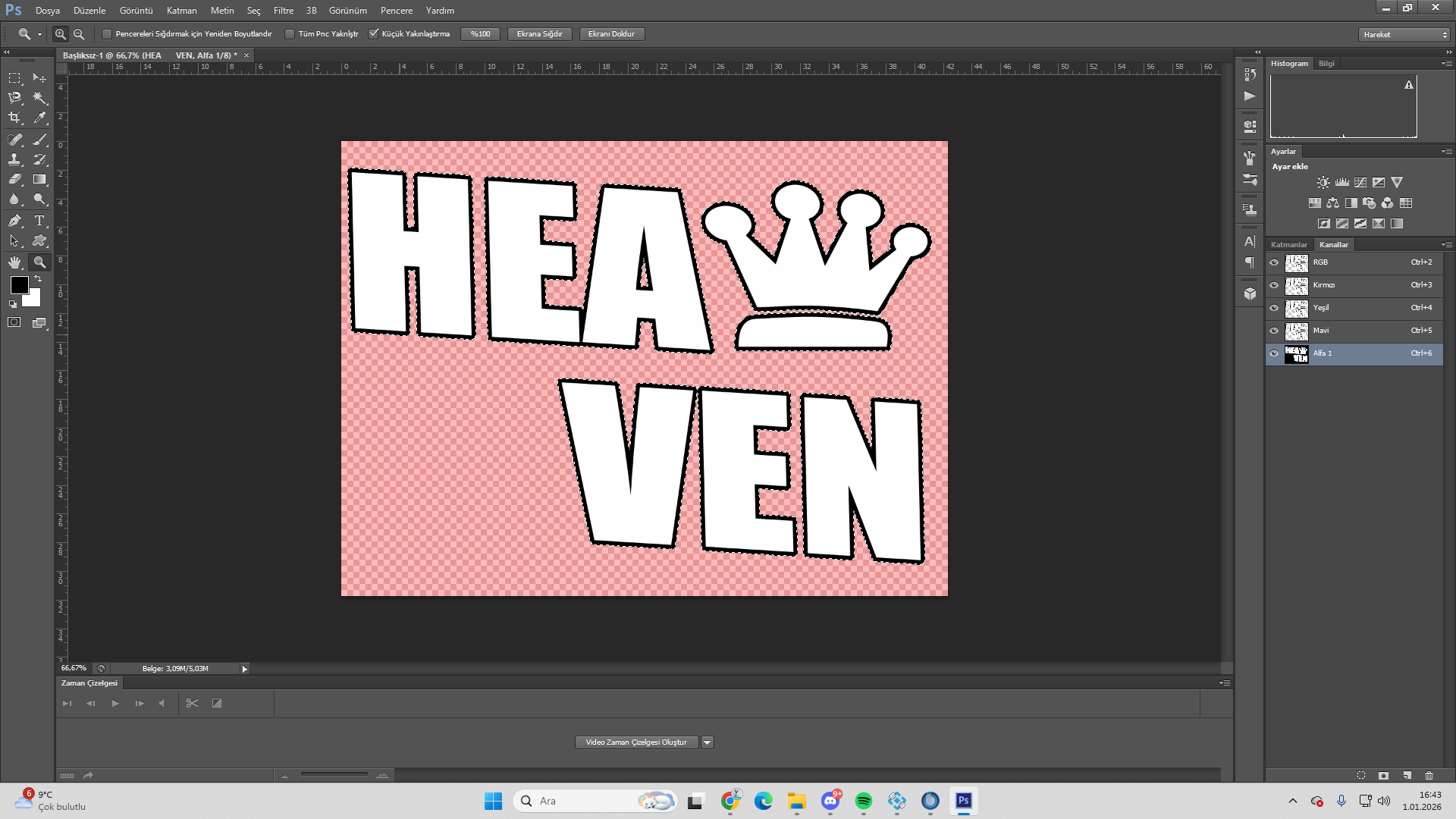Open the History panel icon
The width and height of the screenshot is (1456, 819).
pos(1250,74)
